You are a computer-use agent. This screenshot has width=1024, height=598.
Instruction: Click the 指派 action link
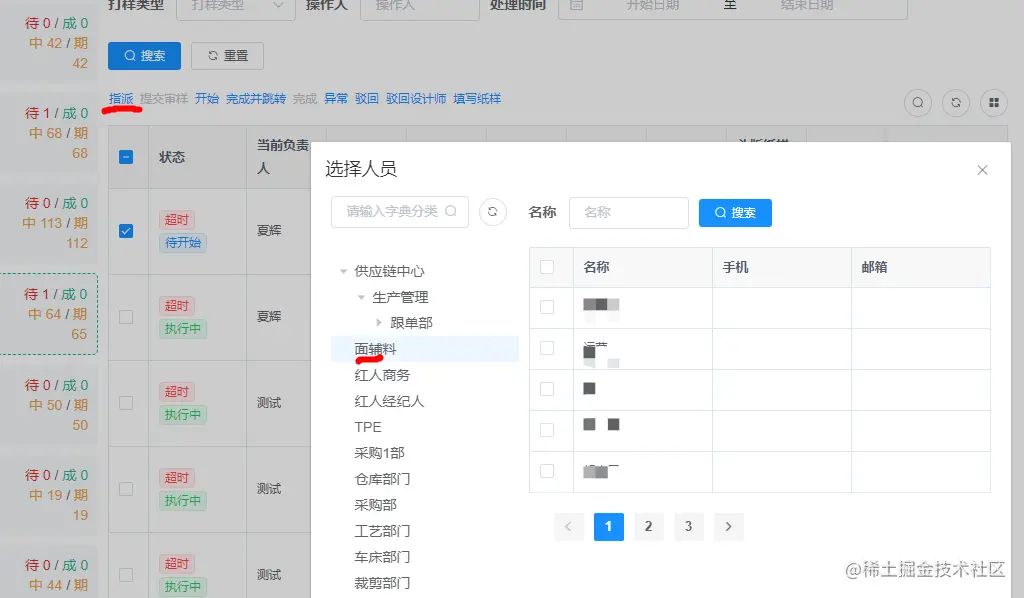(121, 99)
